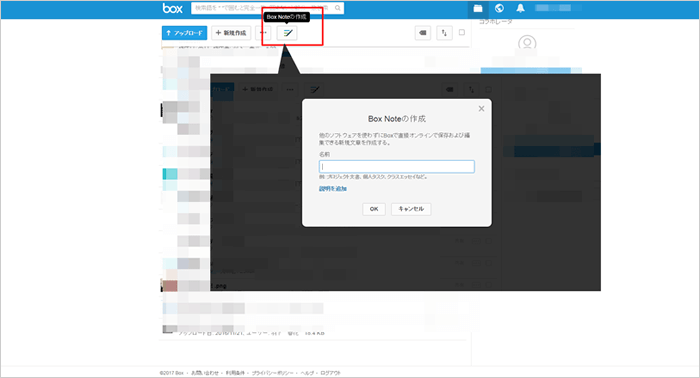Click the ログアウト footer link
The height and width of the screenshot is (378, 700).
[330, 373]
